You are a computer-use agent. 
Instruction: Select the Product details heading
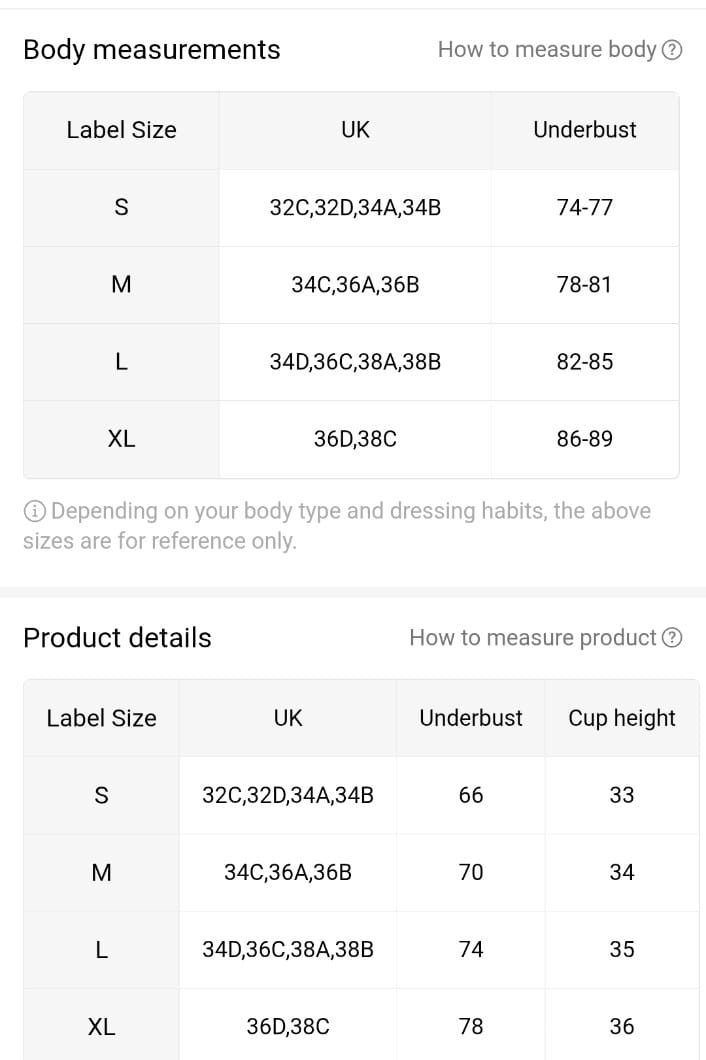pos(117,637)
